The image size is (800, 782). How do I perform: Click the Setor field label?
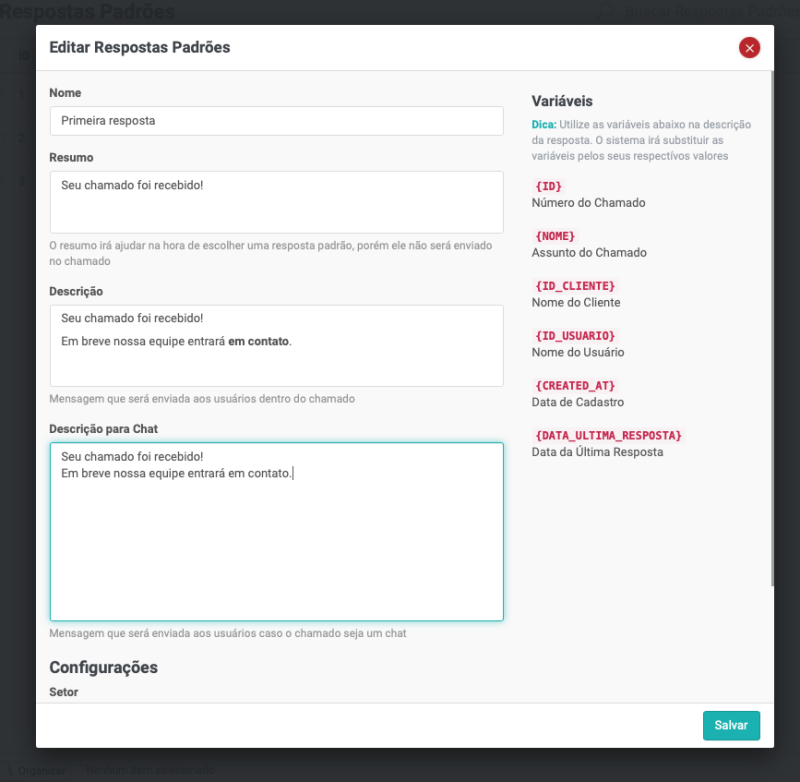pyautogui.click(x=64, y=691)
